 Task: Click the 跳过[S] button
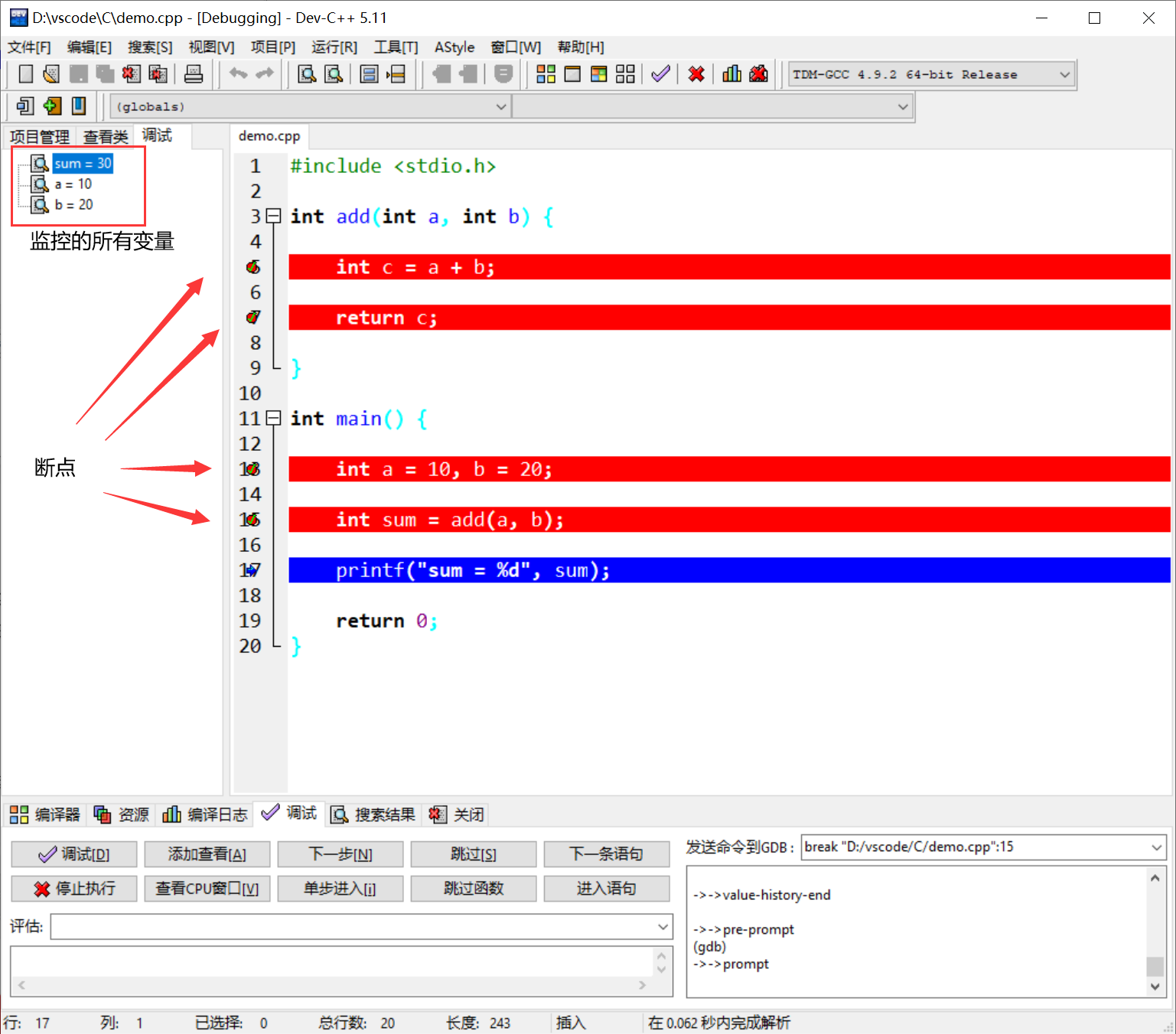pos(474,854)
